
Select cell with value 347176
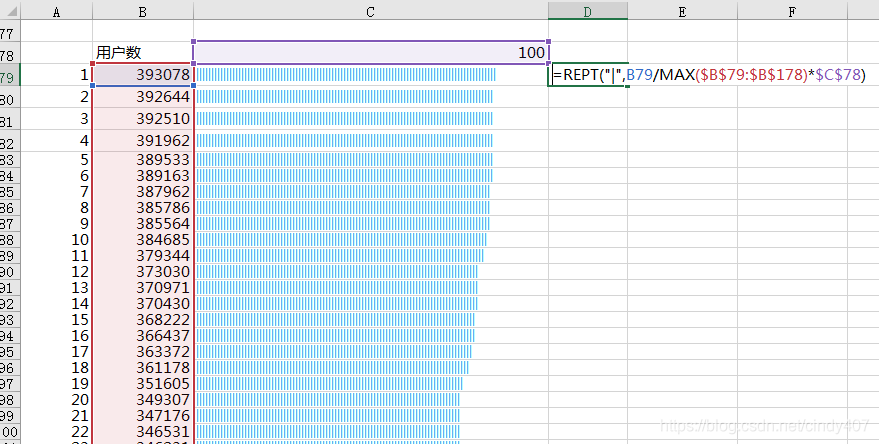(x=143, y=416)
